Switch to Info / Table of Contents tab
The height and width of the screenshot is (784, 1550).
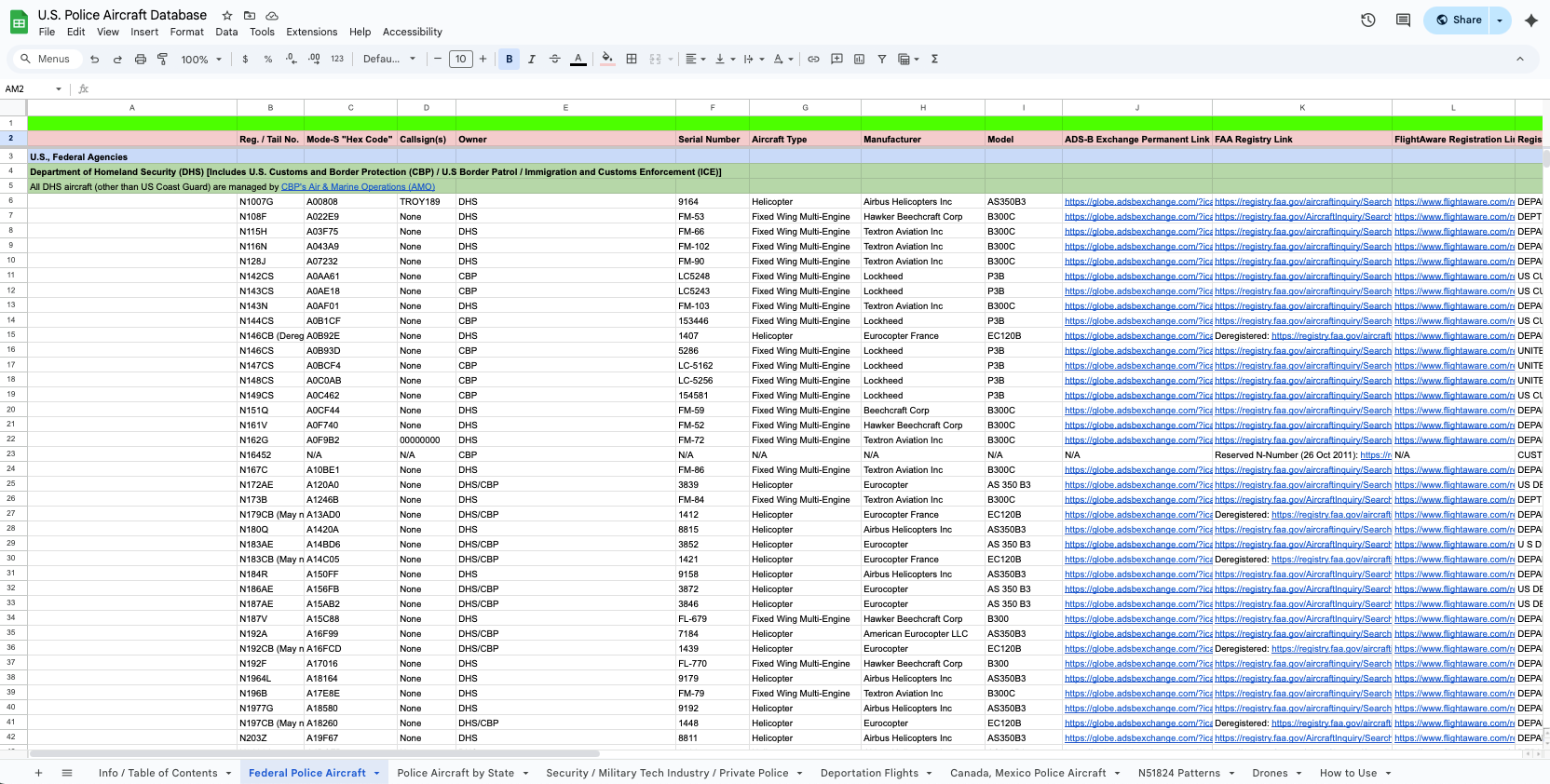[x=158, y=773]
